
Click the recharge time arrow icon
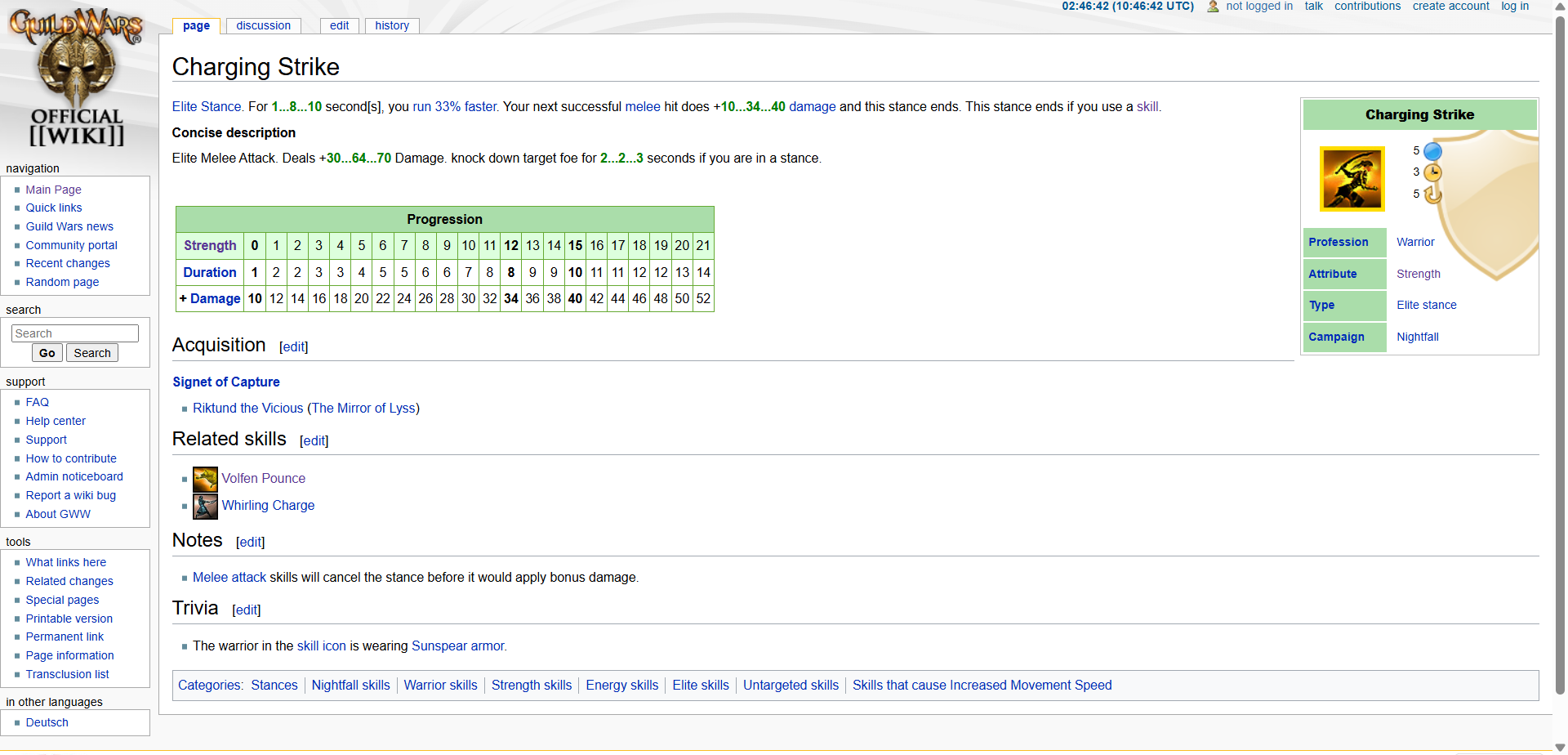(1432, 194)
